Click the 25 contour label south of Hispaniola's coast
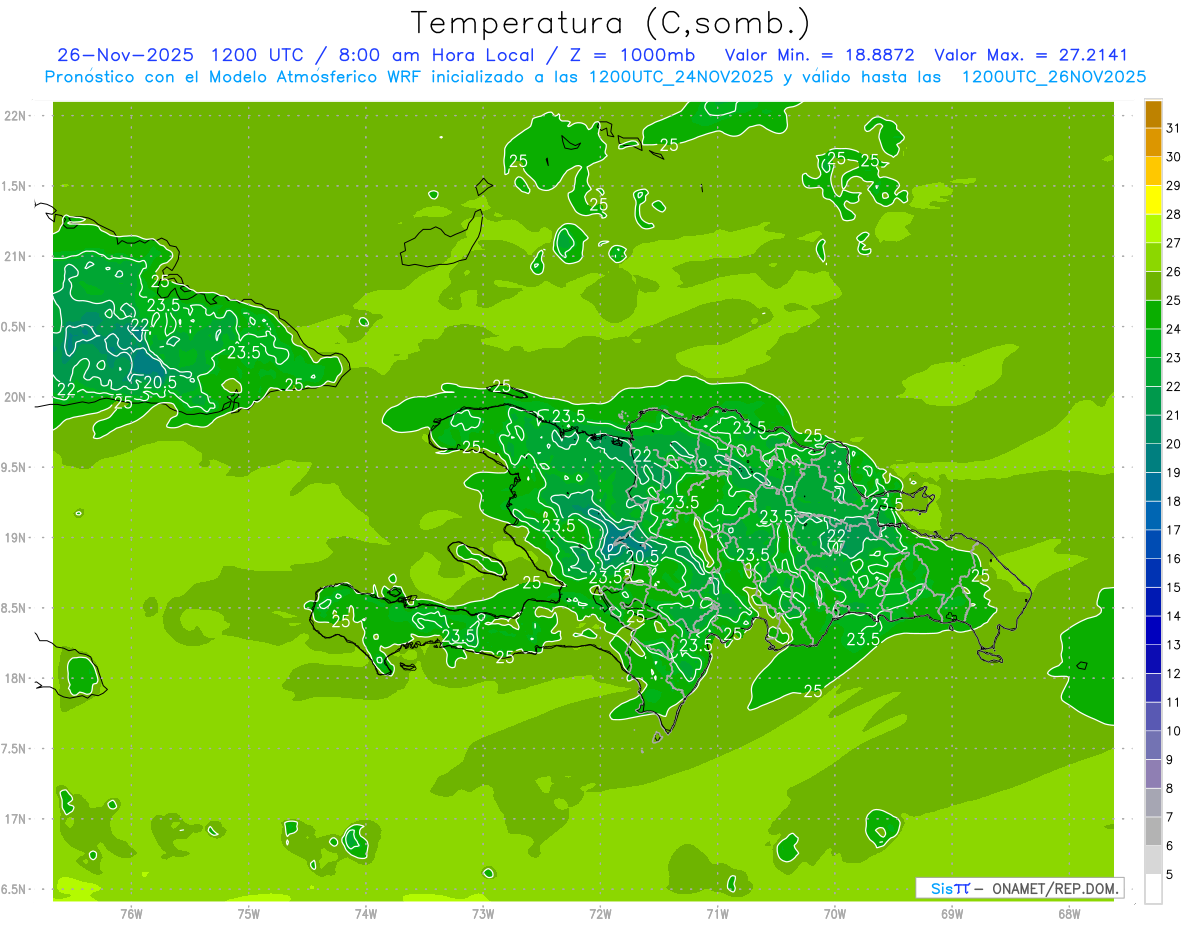The image size is (1200, 927). point(813,691)
